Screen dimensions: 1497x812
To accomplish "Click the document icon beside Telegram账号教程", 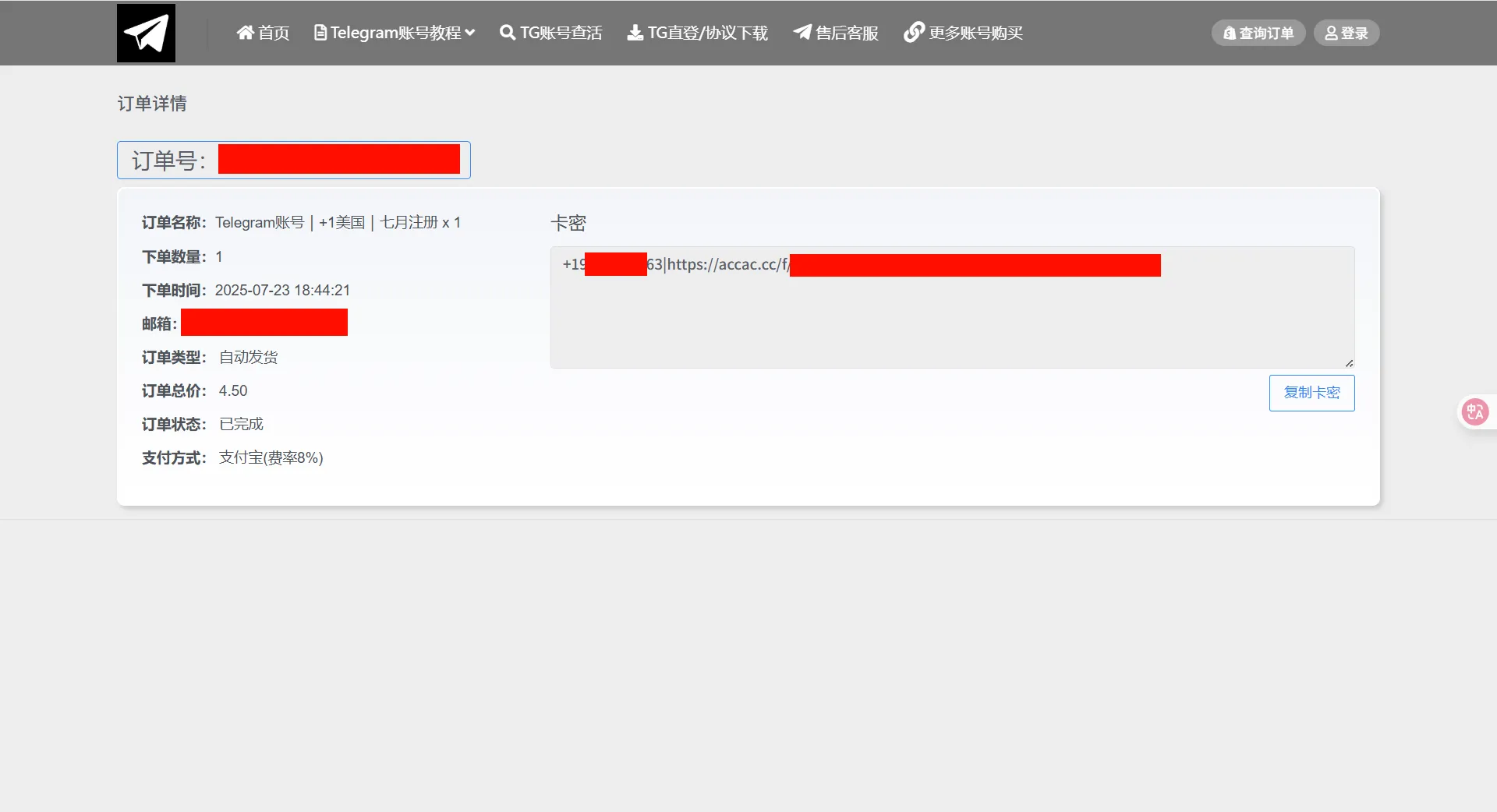I will [320, 33].
